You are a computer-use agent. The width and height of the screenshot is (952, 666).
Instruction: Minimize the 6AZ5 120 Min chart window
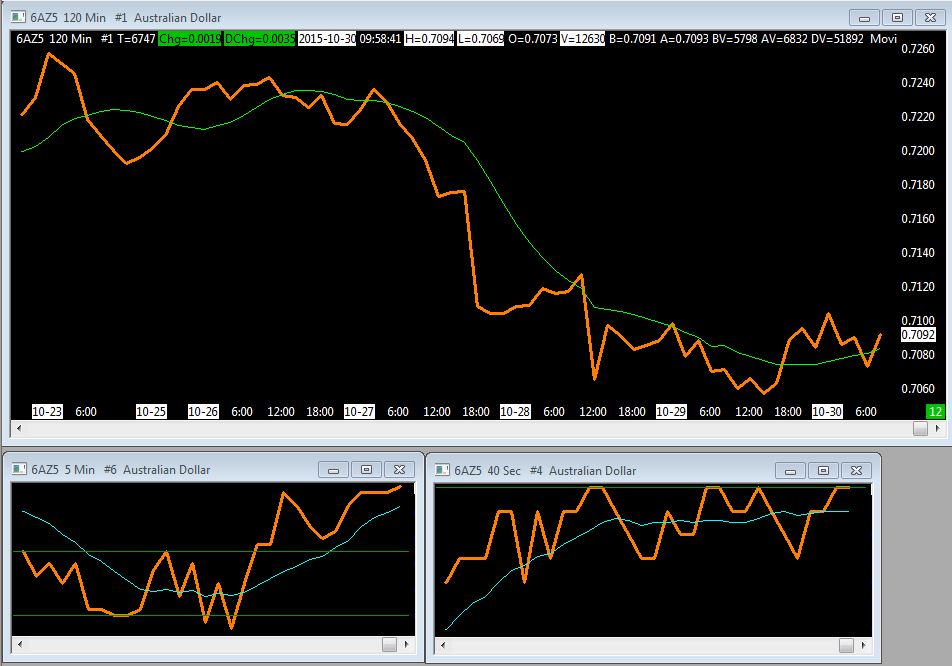point(865,18)
